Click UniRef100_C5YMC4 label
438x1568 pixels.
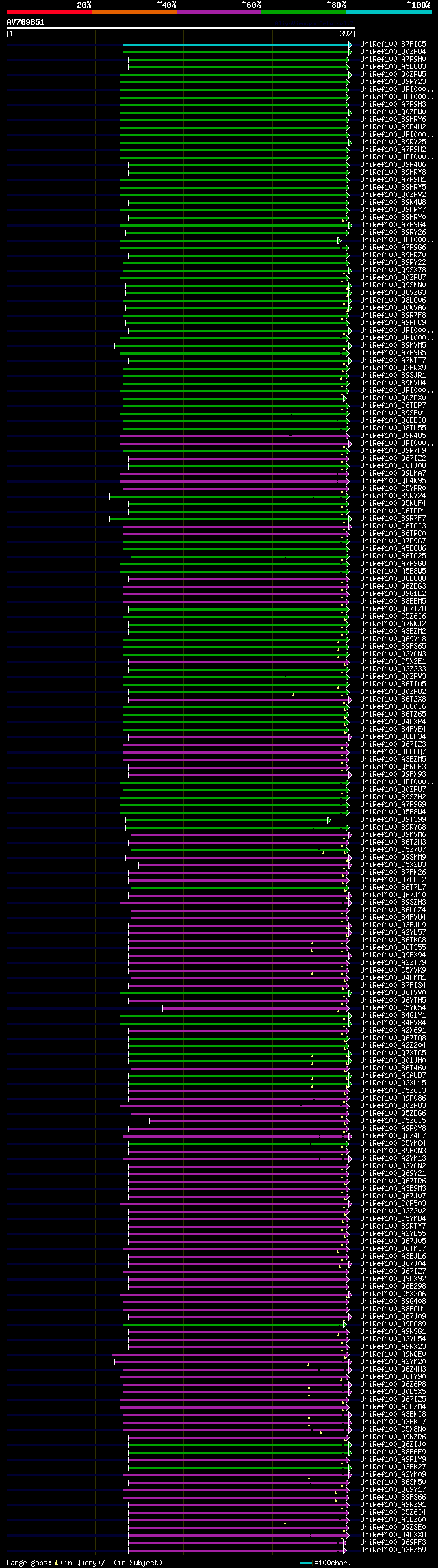(x=393, y=1144)
